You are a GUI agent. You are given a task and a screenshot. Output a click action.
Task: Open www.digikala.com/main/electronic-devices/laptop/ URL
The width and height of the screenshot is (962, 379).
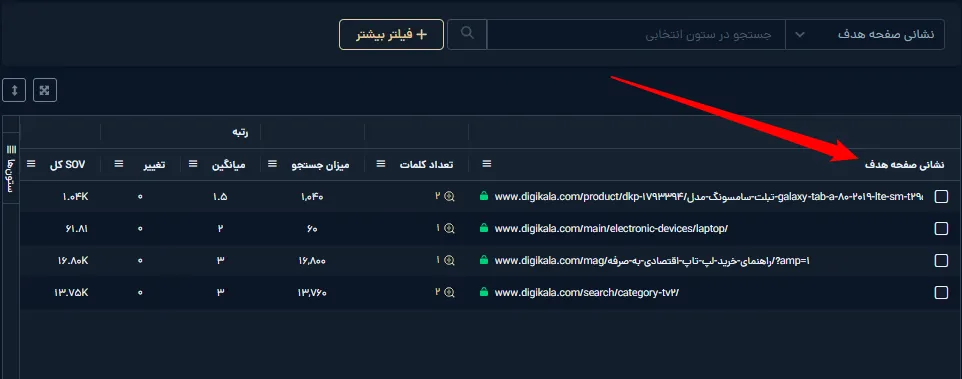(x=610, y=228)
